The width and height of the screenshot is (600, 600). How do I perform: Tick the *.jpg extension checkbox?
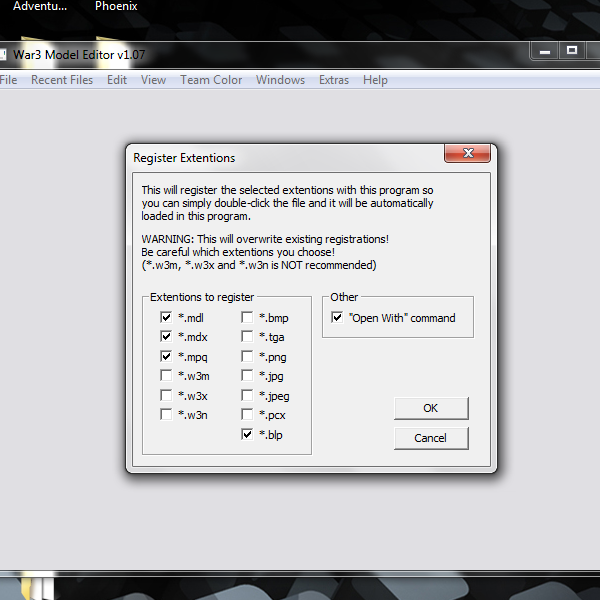pos(247,375)
